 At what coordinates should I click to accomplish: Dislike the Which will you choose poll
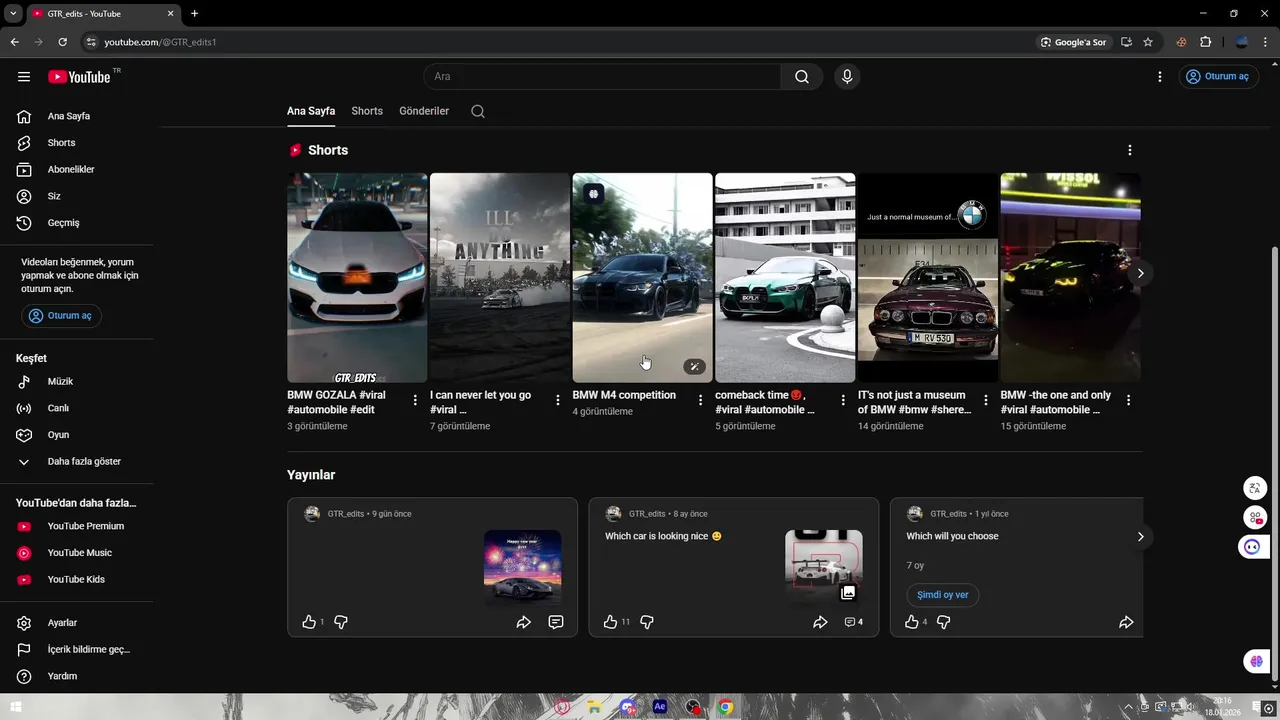pyautogui.click(x=943, y=622)
